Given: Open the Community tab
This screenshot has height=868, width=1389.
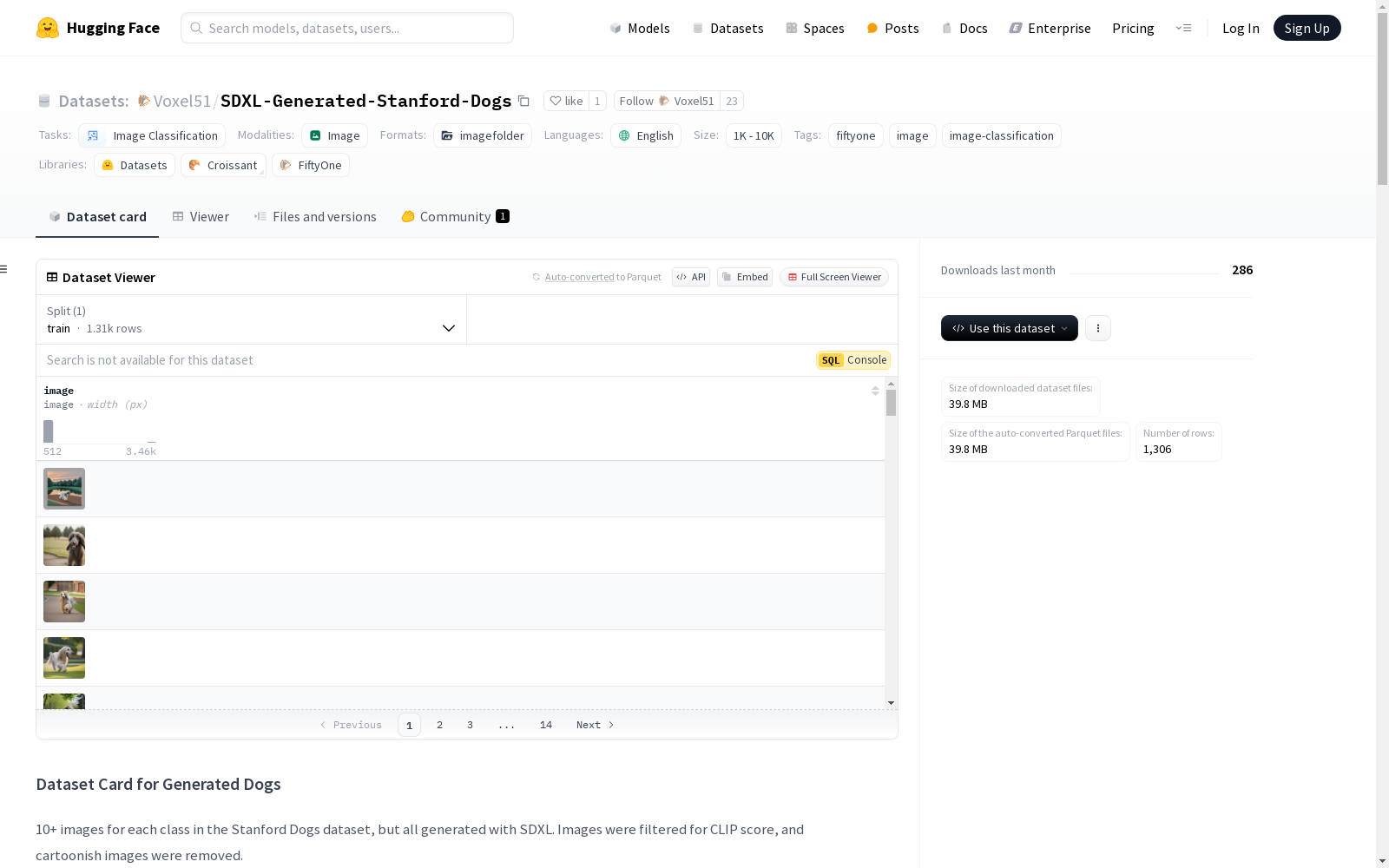Looking at the screenshot, I should tap(455, 217).
